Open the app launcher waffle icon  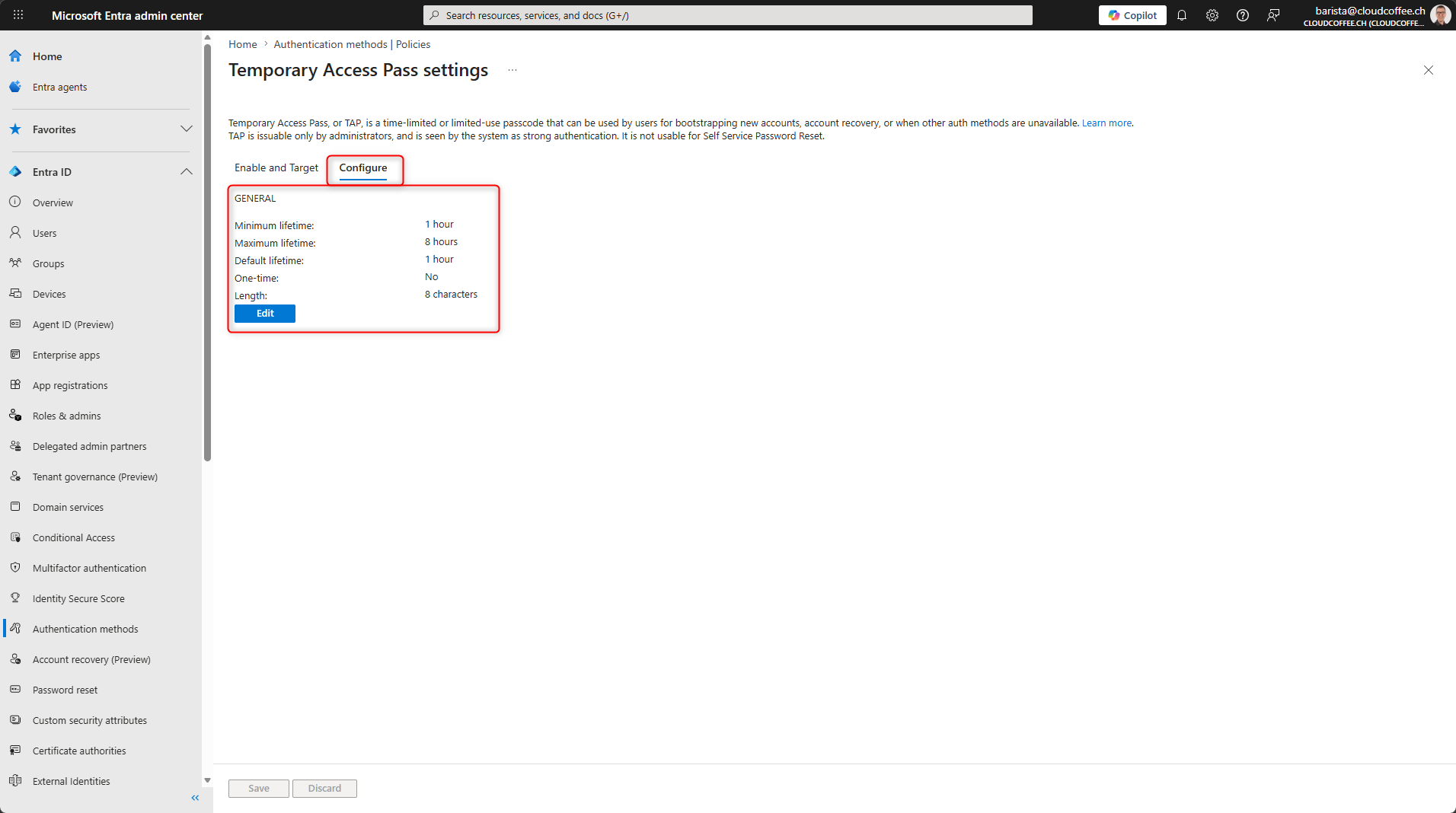pyautogui.click(x=18, y=15)
